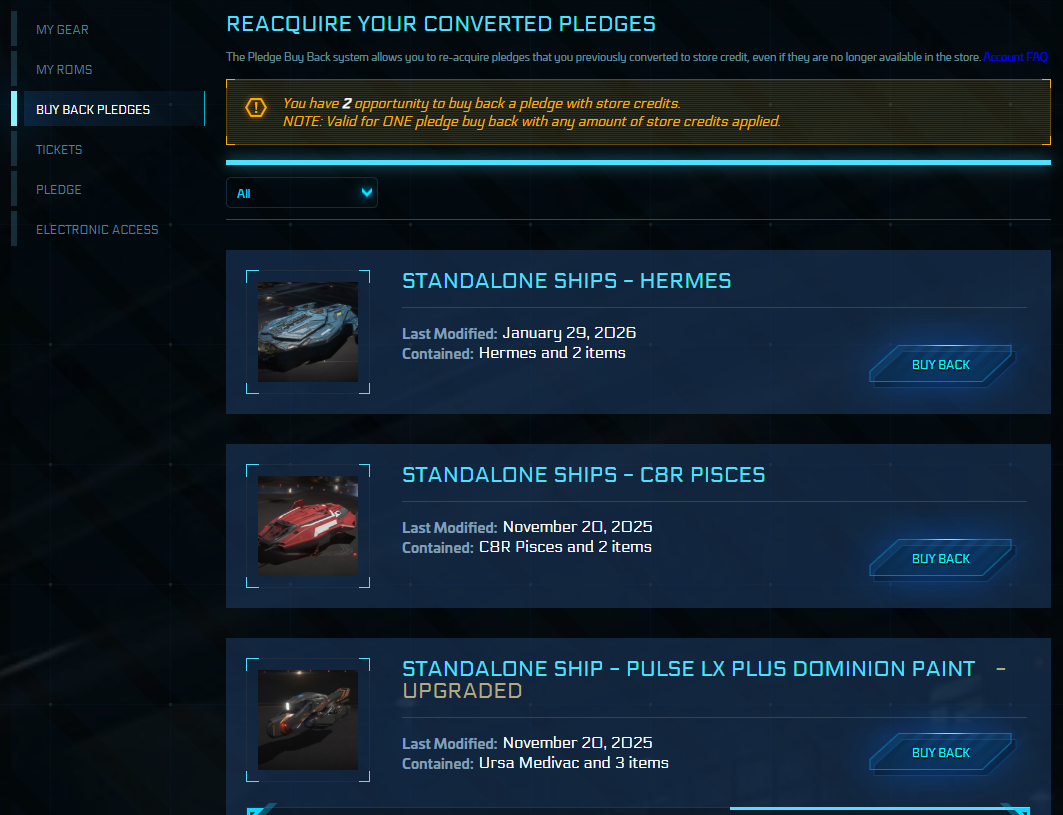Click the Reacquire Your Converted Pledges heading
Screen dimensions: 1063x815
[x=441, y=24]
